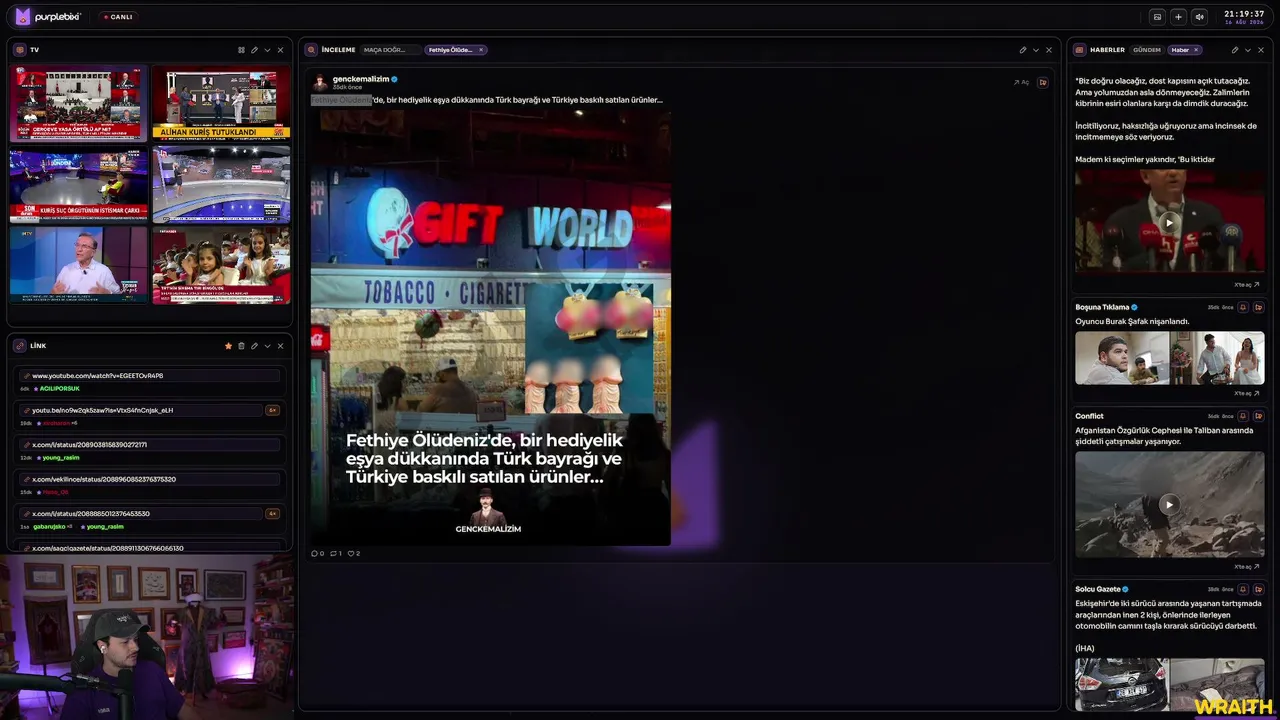The image size is (1280, 720).
Task: Edit the TV panel with pencil icon
Action: [x=254, y=50]
